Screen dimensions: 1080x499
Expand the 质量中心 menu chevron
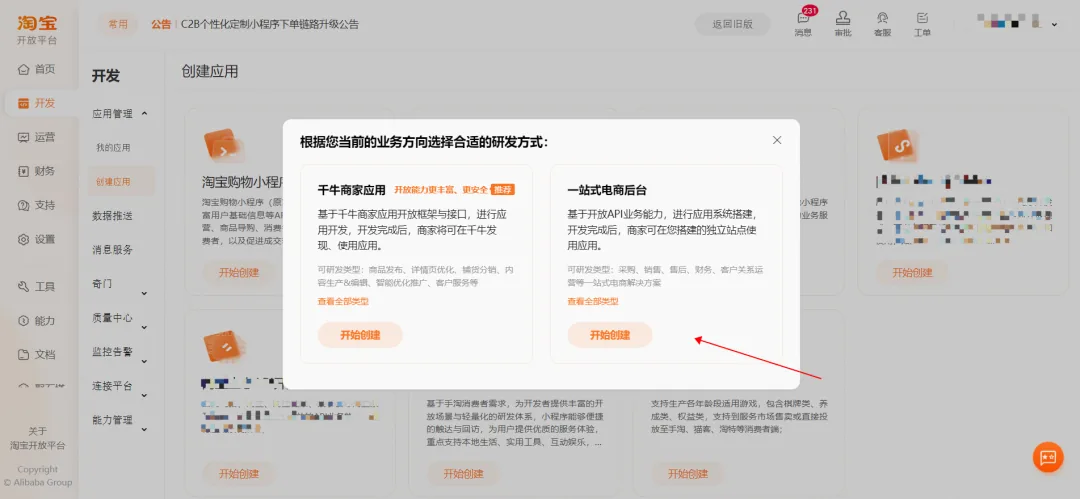145,327
